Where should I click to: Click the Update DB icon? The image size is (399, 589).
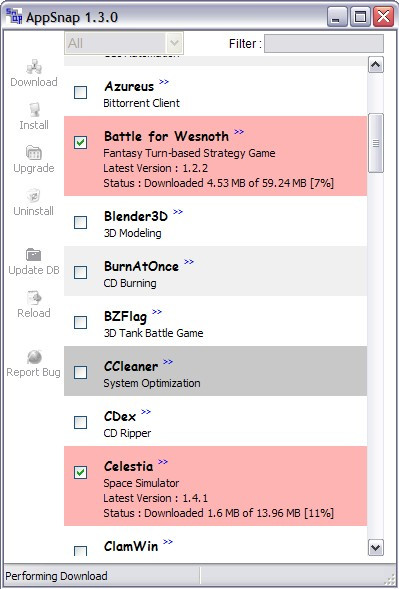coord(34,255)
